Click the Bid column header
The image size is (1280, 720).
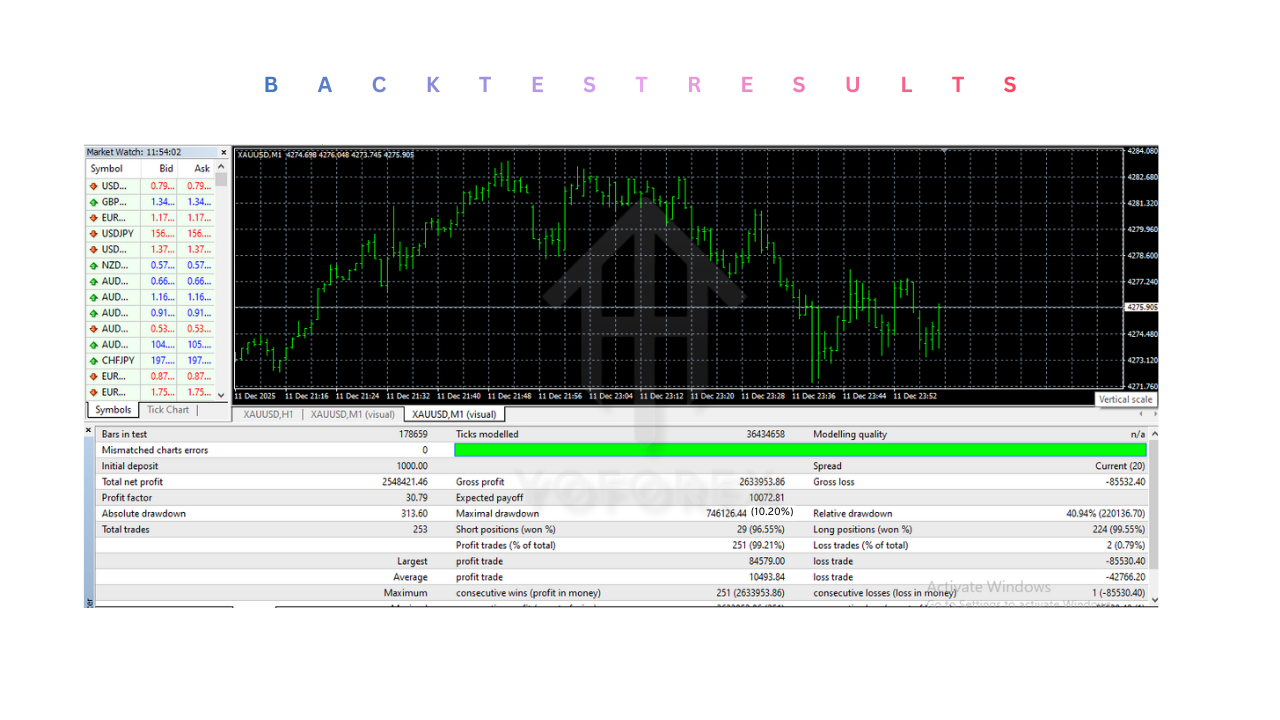pos(166,169)
